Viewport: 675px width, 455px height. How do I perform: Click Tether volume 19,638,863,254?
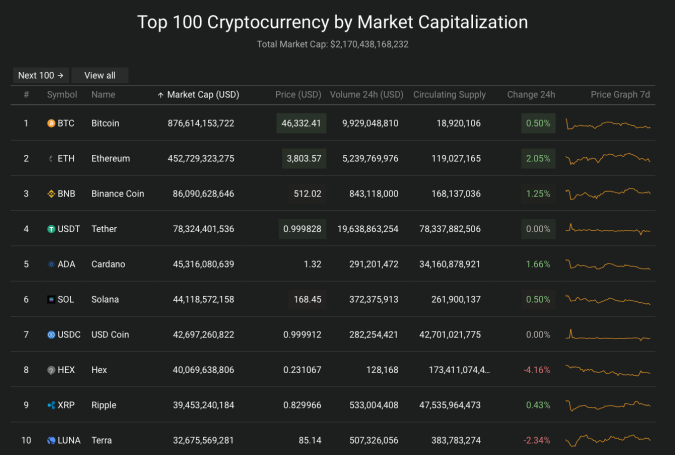point(368,229)
